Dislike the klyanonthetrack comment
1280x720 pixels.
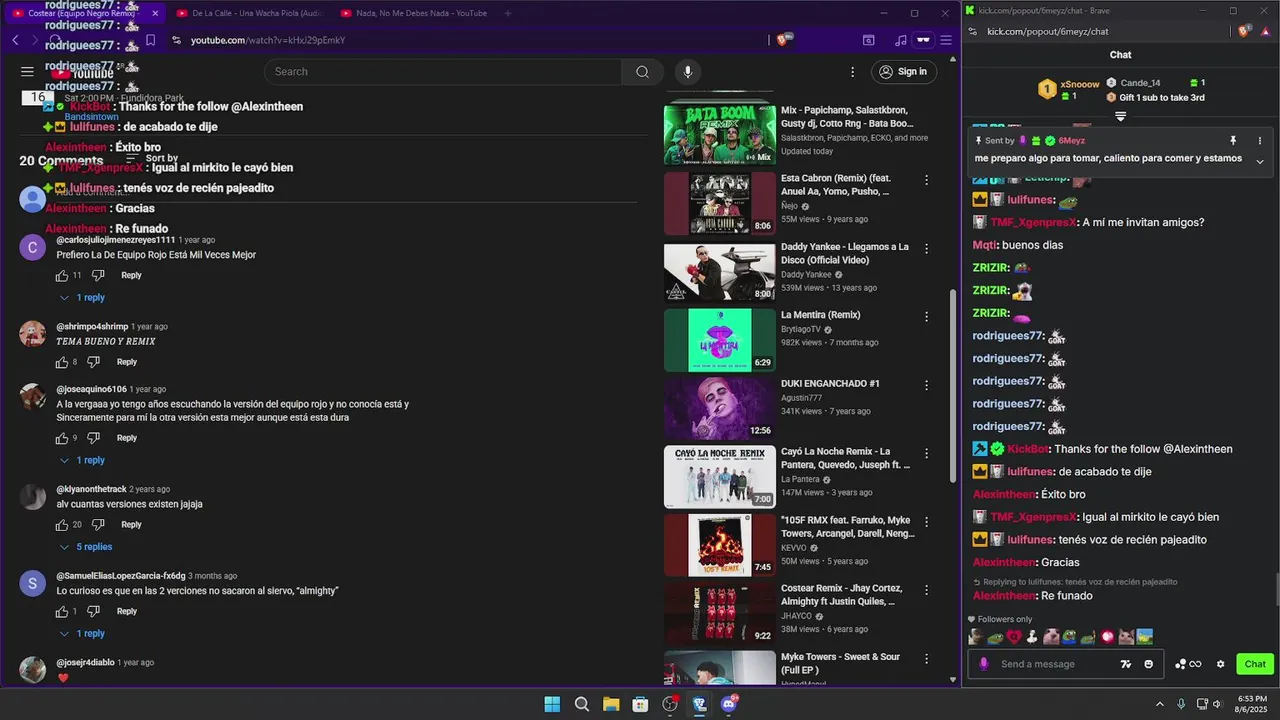[x=98, y=524]
